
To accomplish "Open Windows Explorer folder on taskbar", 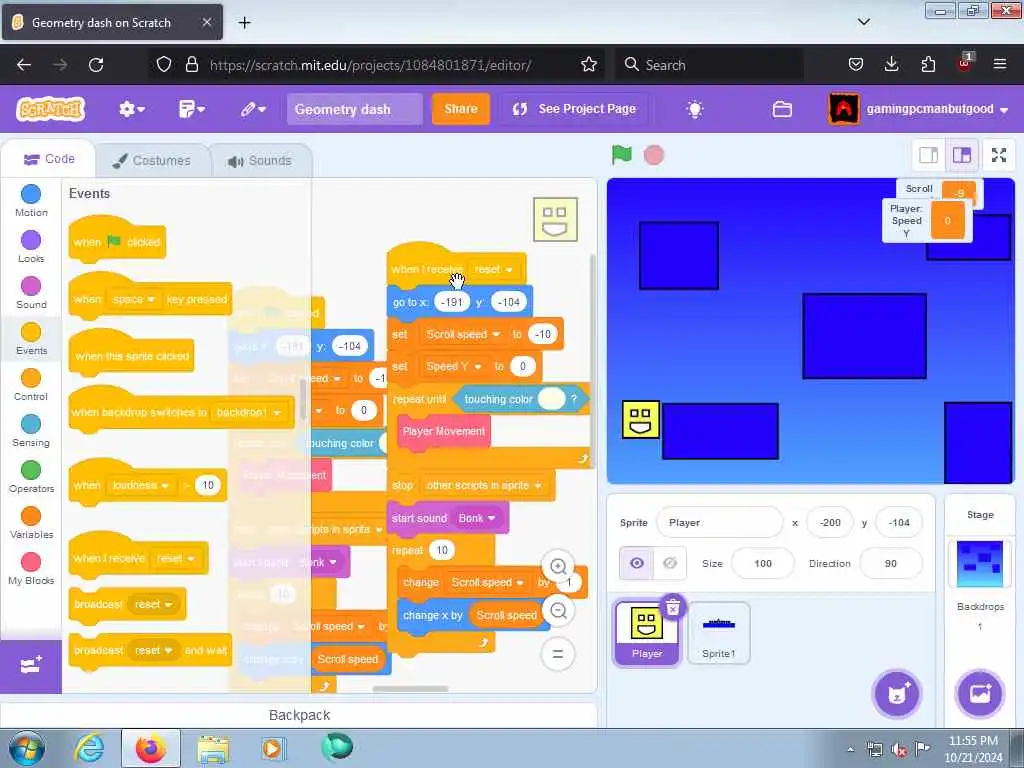I will pyautogui.click(x=213, y=749).
